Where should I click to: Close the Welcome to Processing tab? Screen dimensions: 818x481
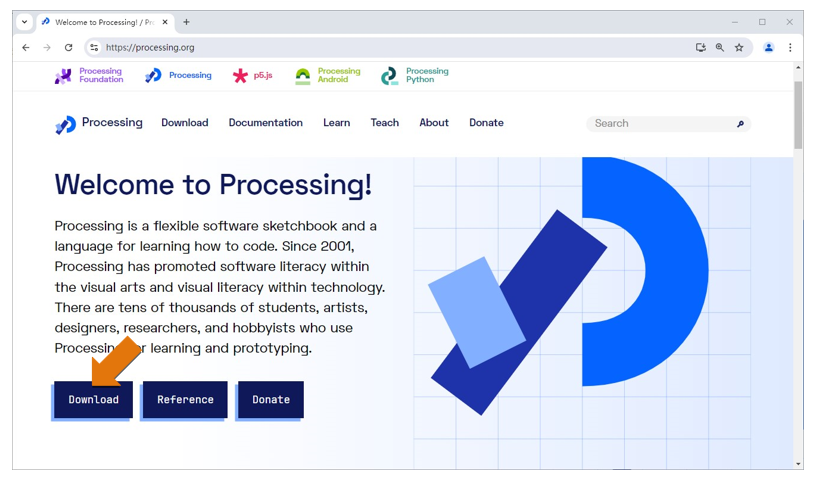(x=165, y=22)
